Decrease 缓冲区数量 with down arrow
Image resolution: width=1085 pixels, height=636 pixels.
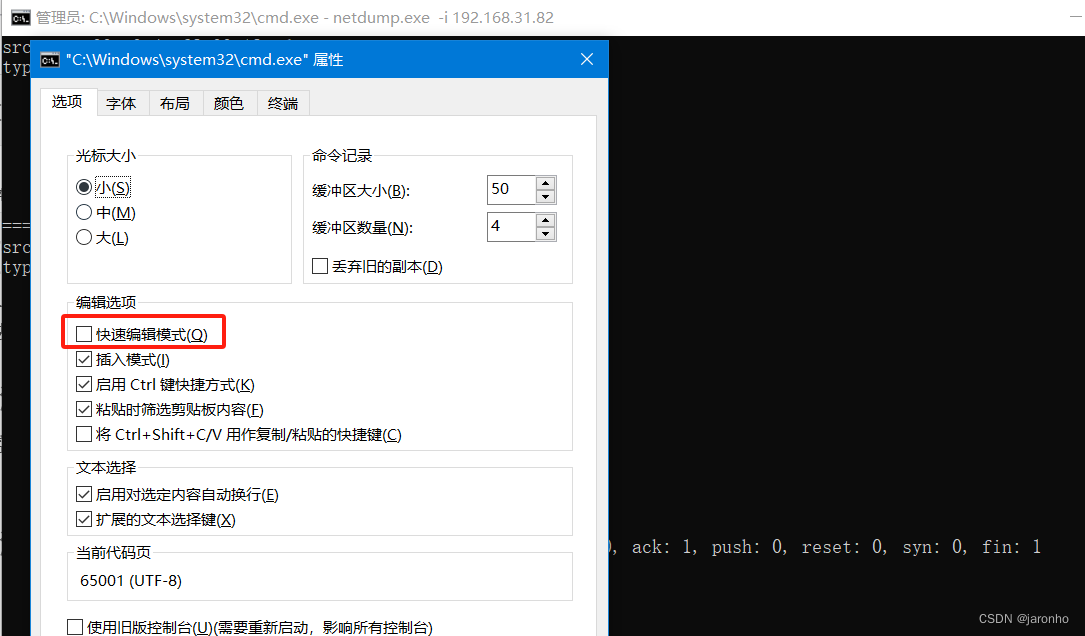(x=546, y=234)
